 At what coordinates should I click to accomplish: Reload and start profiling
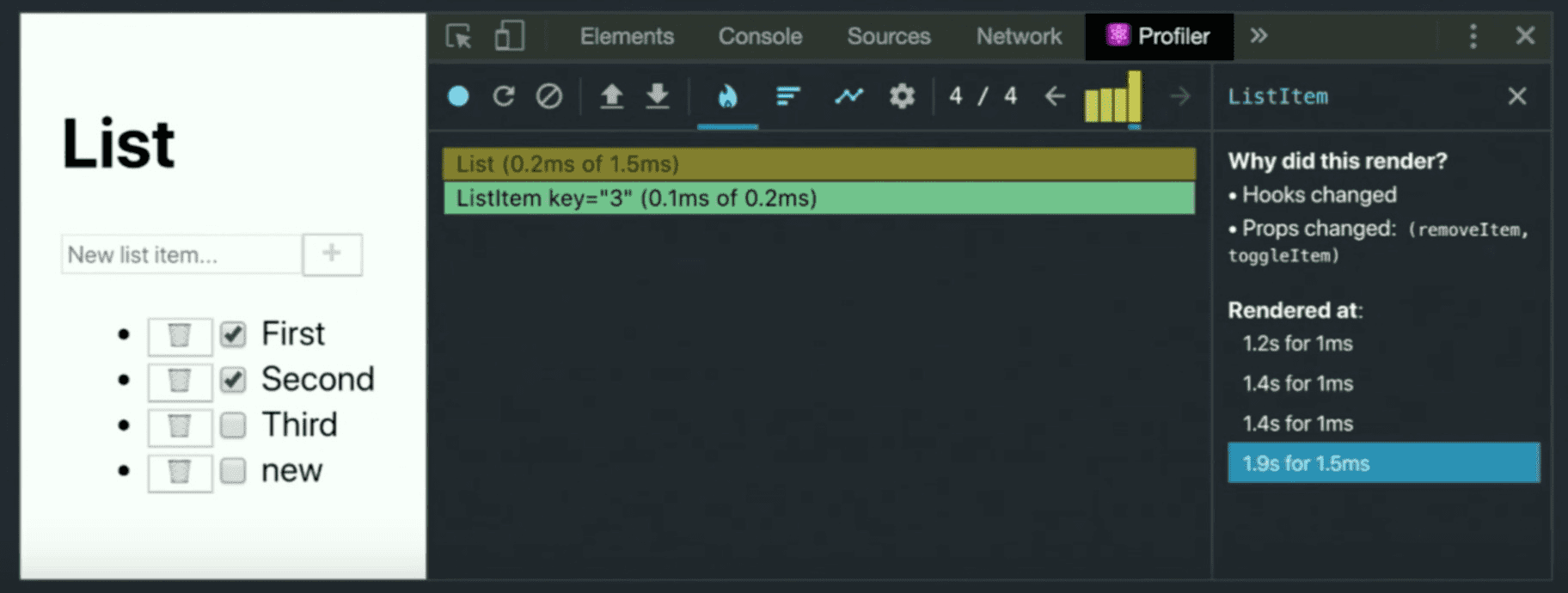[504, 96]
